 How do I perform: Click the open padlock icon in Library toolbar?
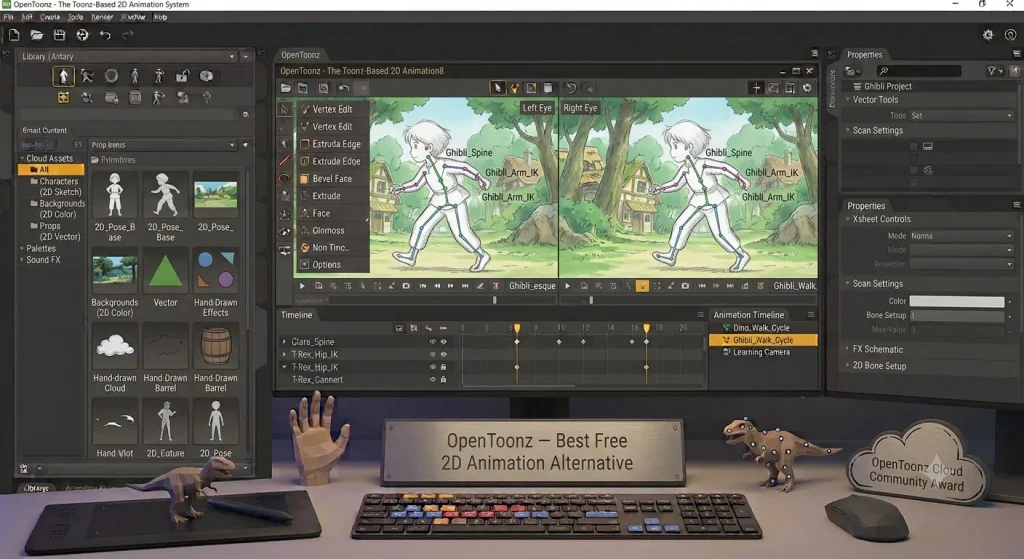(x=182, y=76)
